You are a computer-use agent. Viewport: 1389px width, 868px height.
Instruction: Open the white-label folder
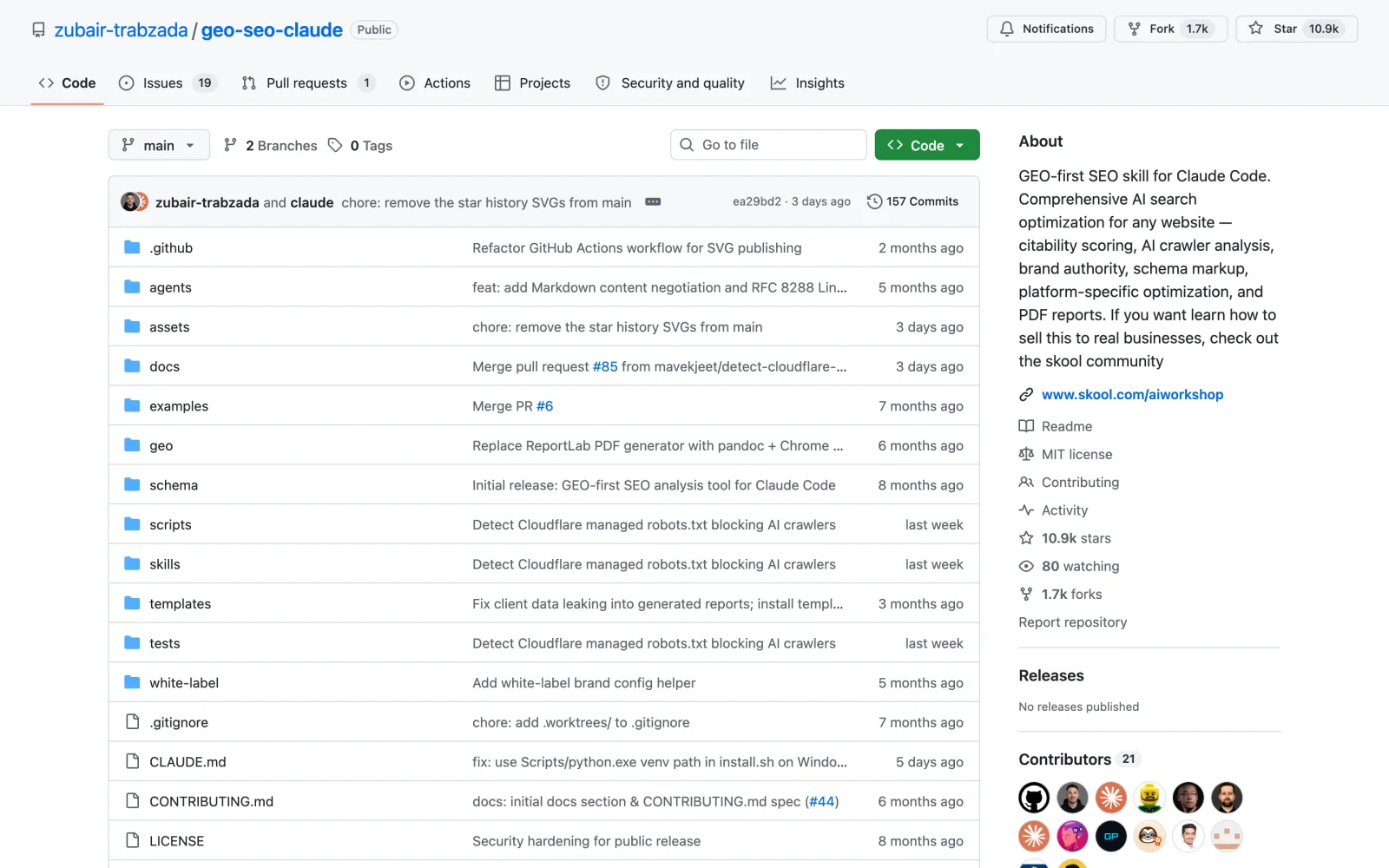[184, 682]
